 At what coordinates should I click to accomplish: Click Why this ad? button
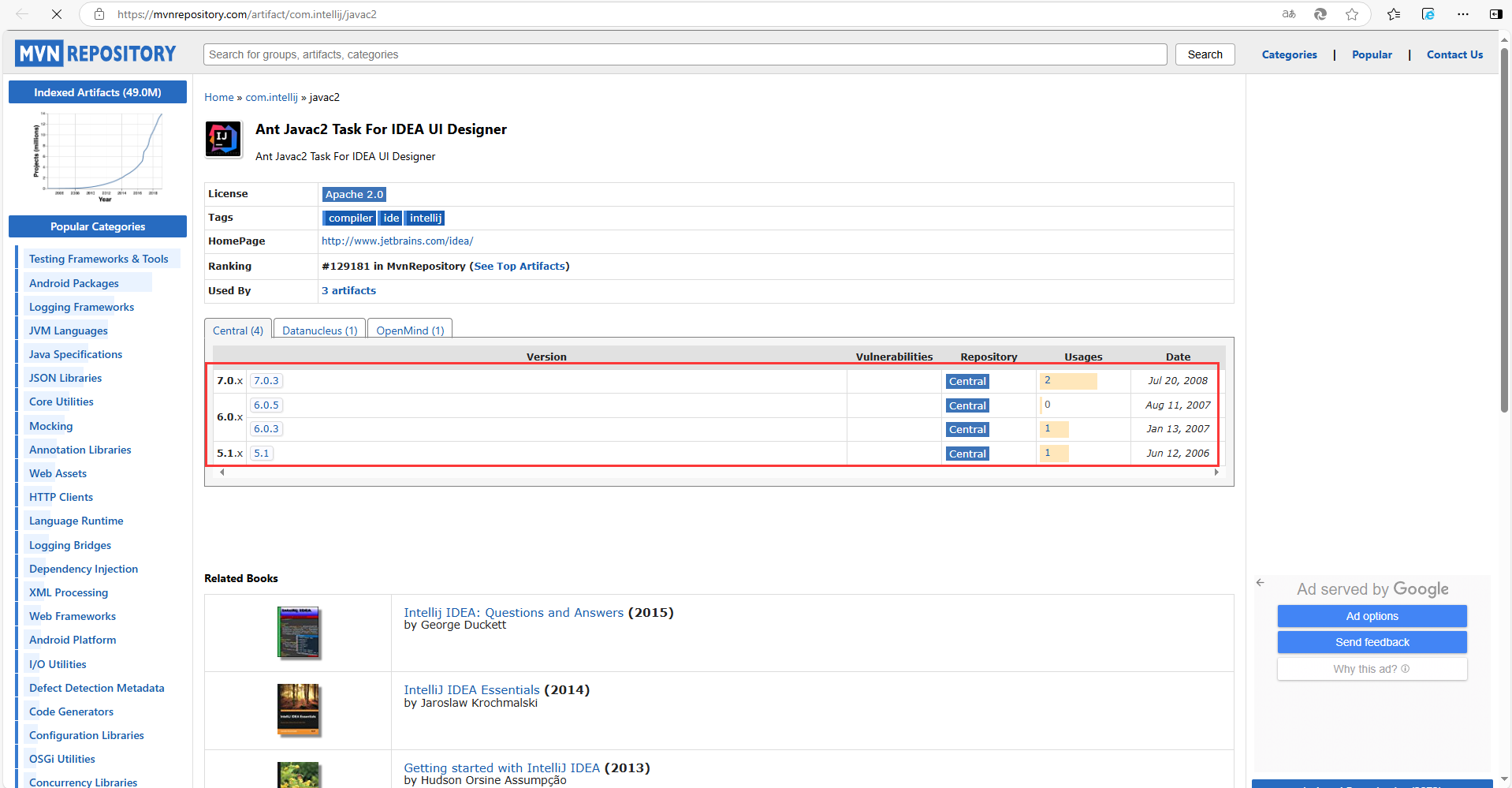pos(1372,669)
